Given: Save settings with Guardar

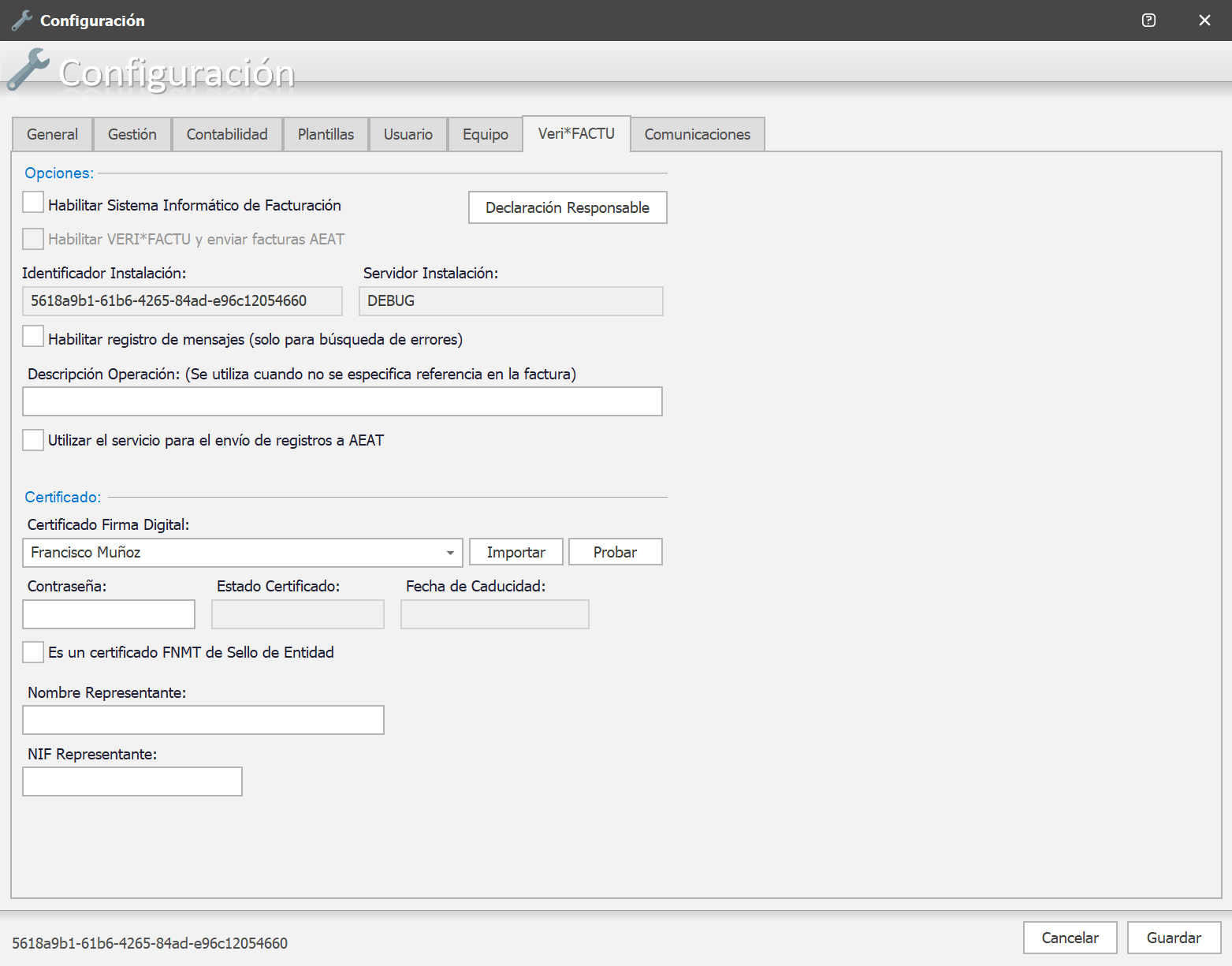Looking at the screenshot, I should [1174, 938].
